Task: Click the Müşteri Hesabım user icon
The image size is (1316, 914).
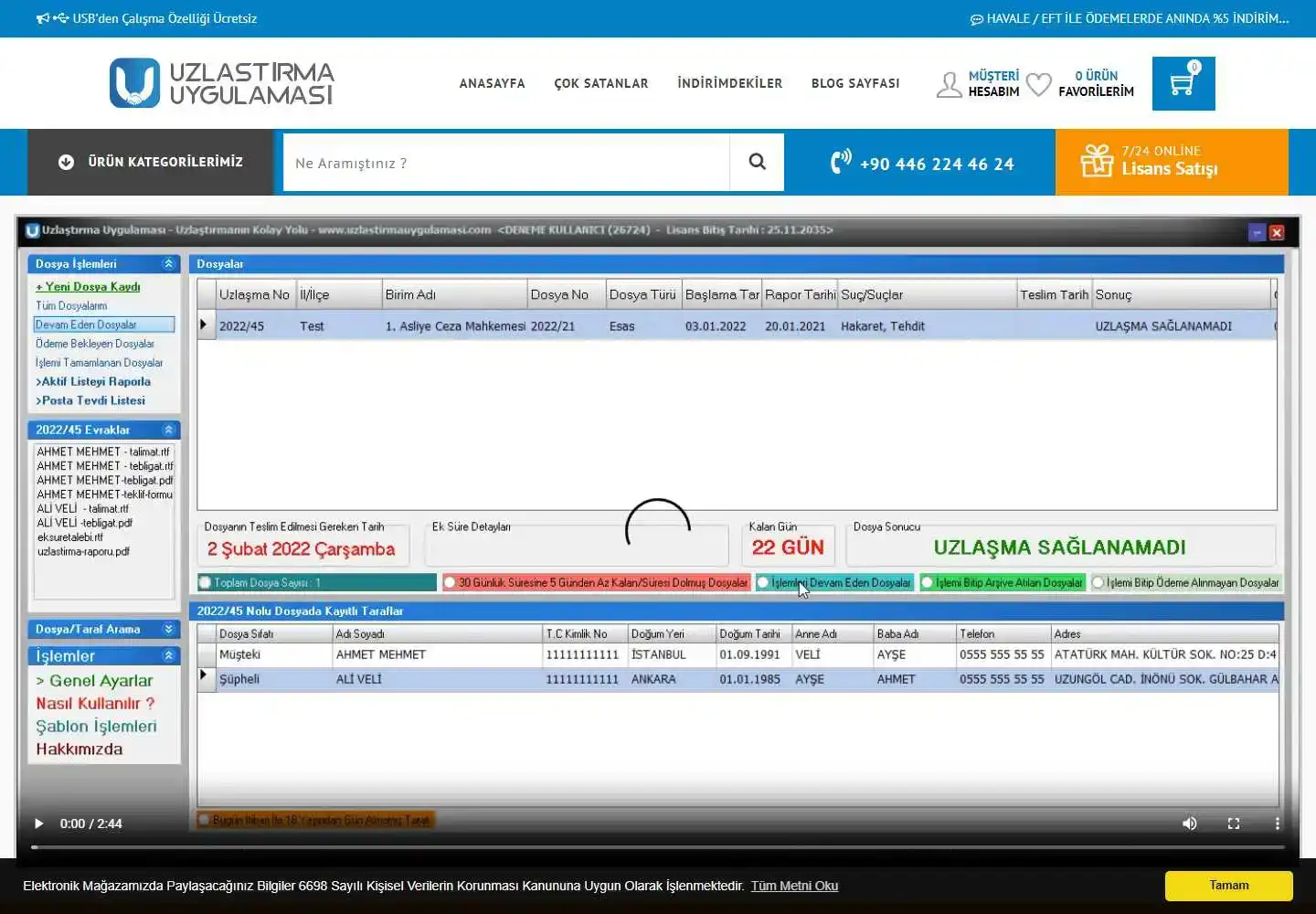Action: [950, 85]
